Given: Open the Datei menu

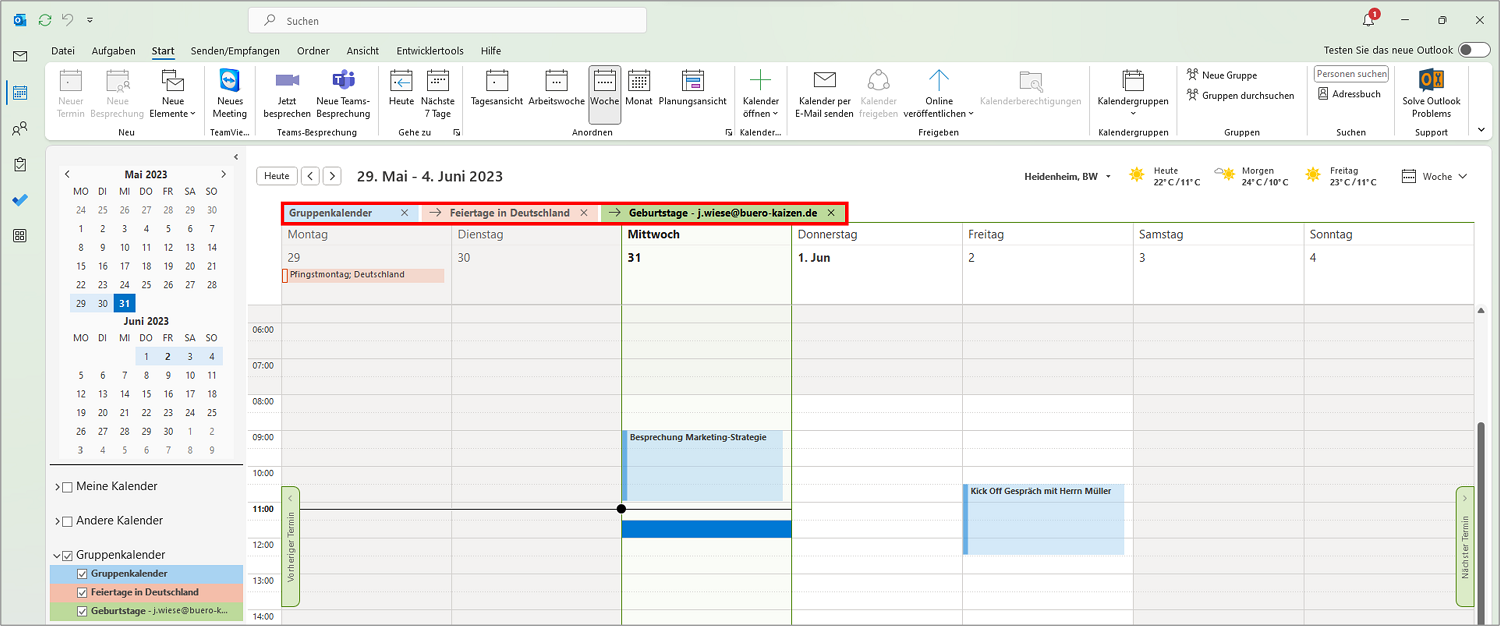Looking at the screenshot, I should (63, 51).
